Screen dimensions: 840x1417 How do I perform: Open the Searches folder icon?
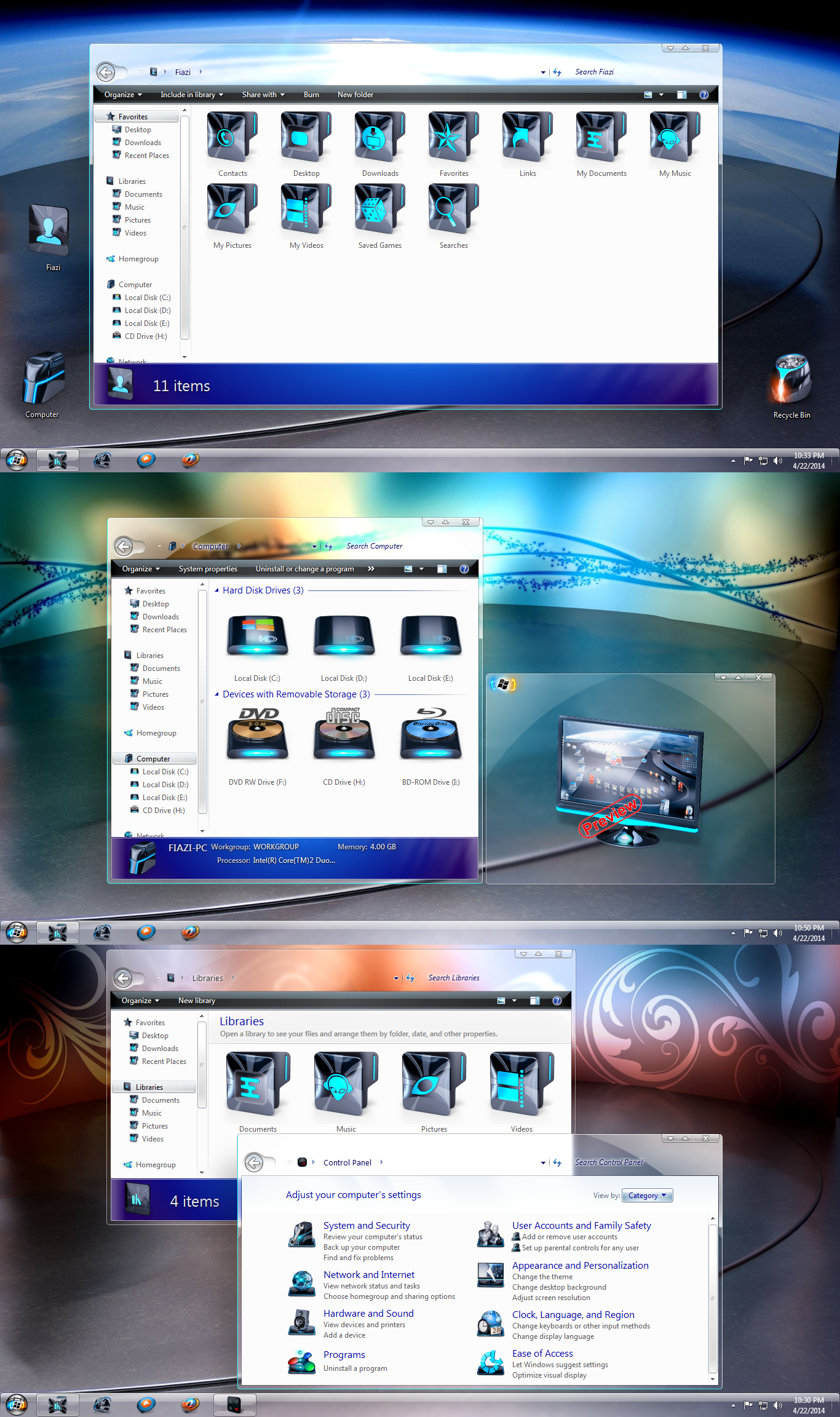(454, 209)
